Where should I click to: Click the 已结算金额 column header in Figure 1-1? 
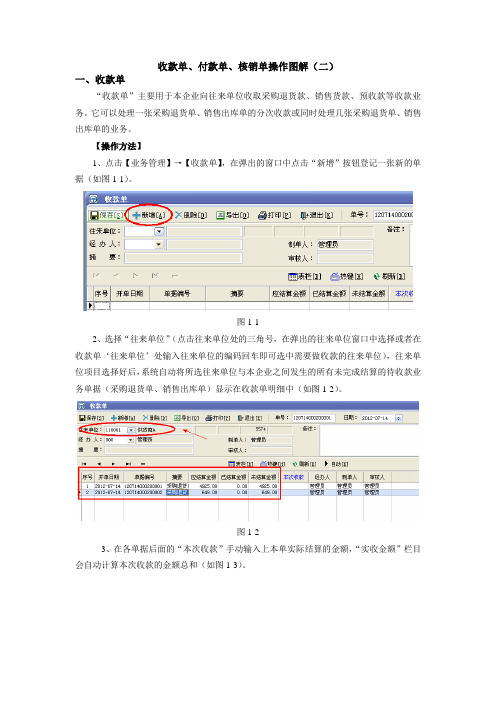point(329,294)
